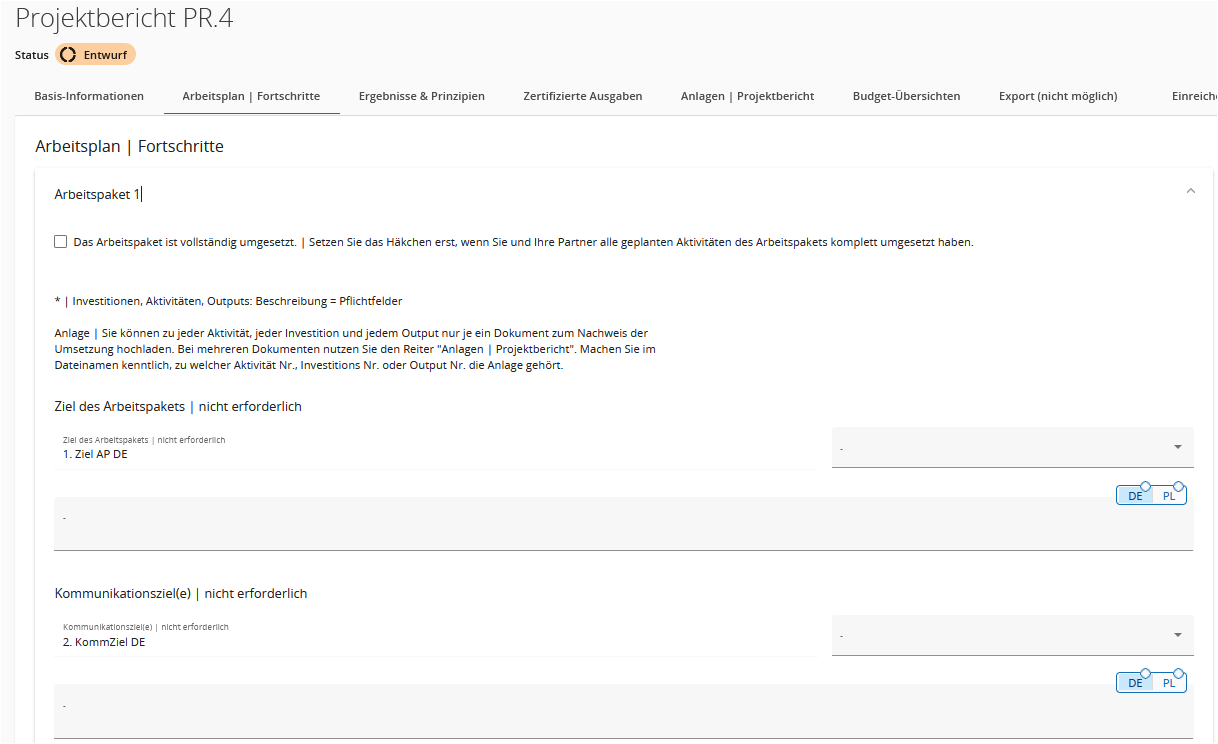Image resolution: width=1218 pixels, height=744 pixels.
Task: Tick the 'Arbeitspaket ist vollständig umgesetzt' checkbox
Action: pos(61,242)
